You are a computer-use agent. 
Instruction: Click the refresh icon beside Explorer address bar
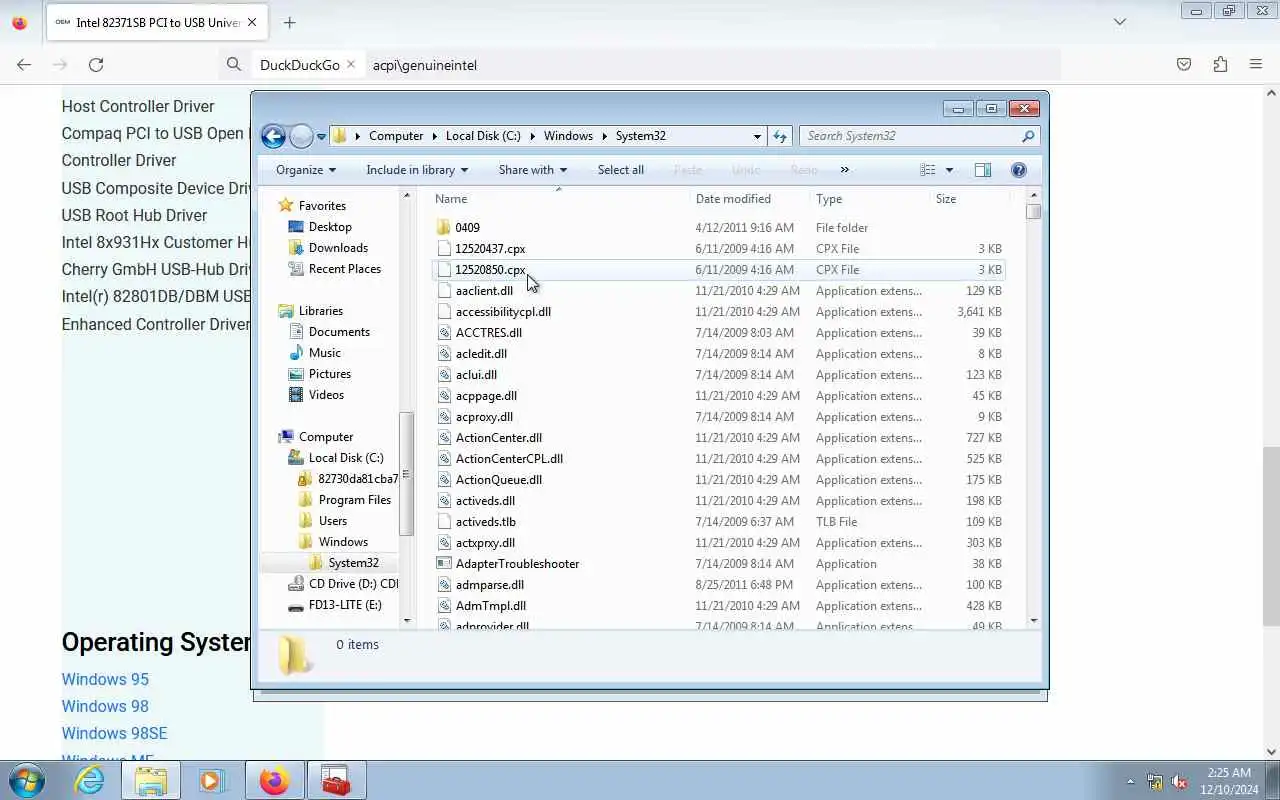[780, 136]
